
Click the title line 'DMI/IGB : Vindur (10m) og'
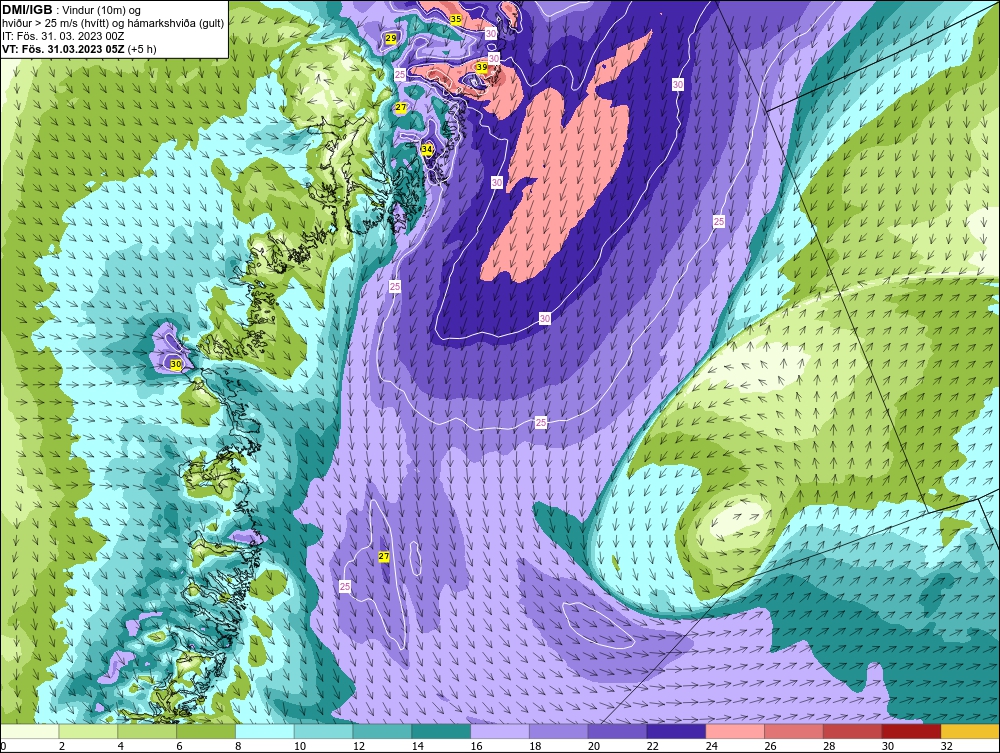click(x=72, y=10)
